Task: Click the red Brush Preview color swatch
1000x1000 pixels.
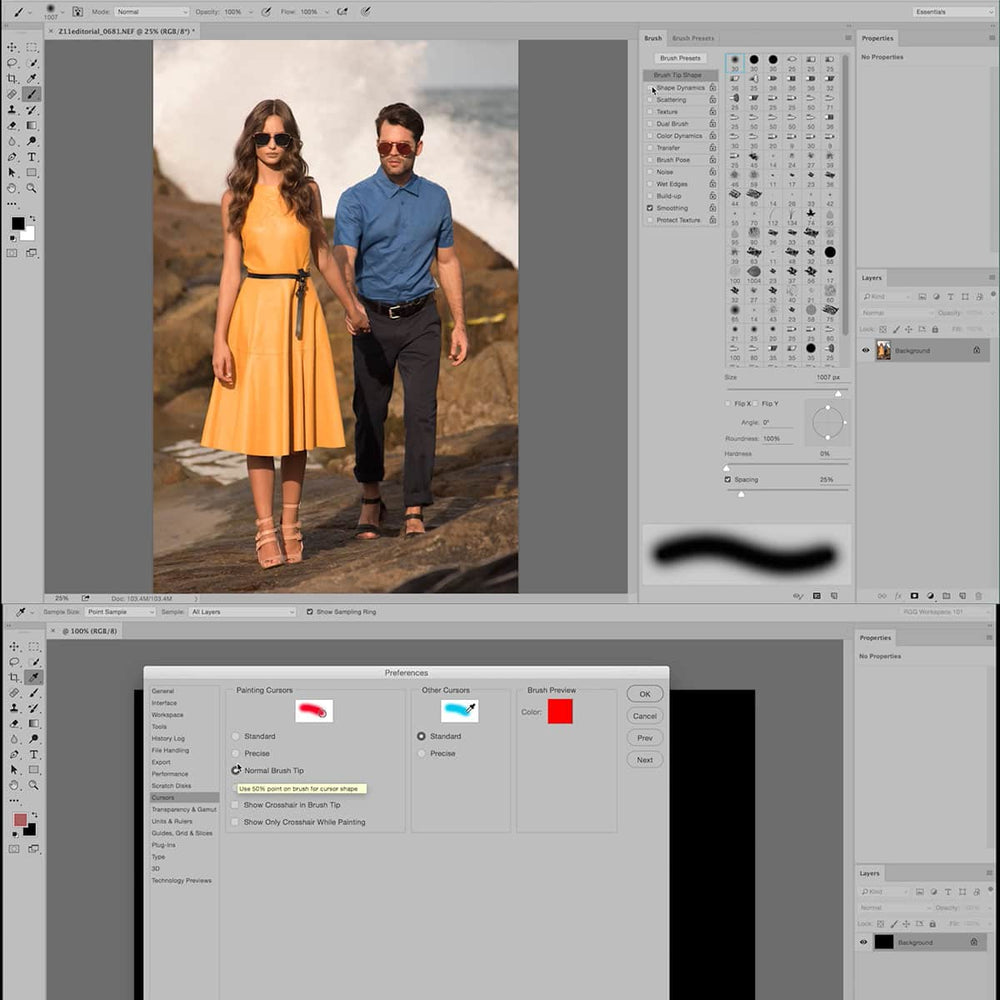Action: pyautogui.click(x=560, y=712)
